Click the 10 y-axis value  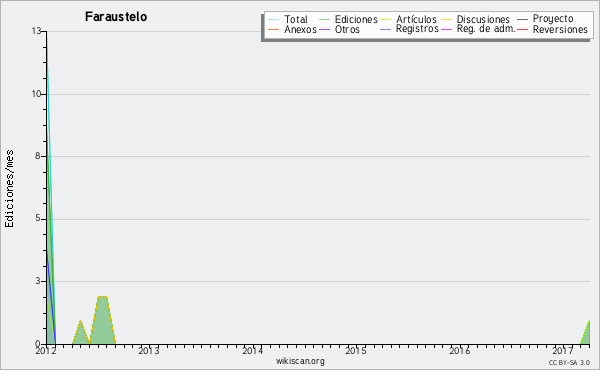(36, 94)
